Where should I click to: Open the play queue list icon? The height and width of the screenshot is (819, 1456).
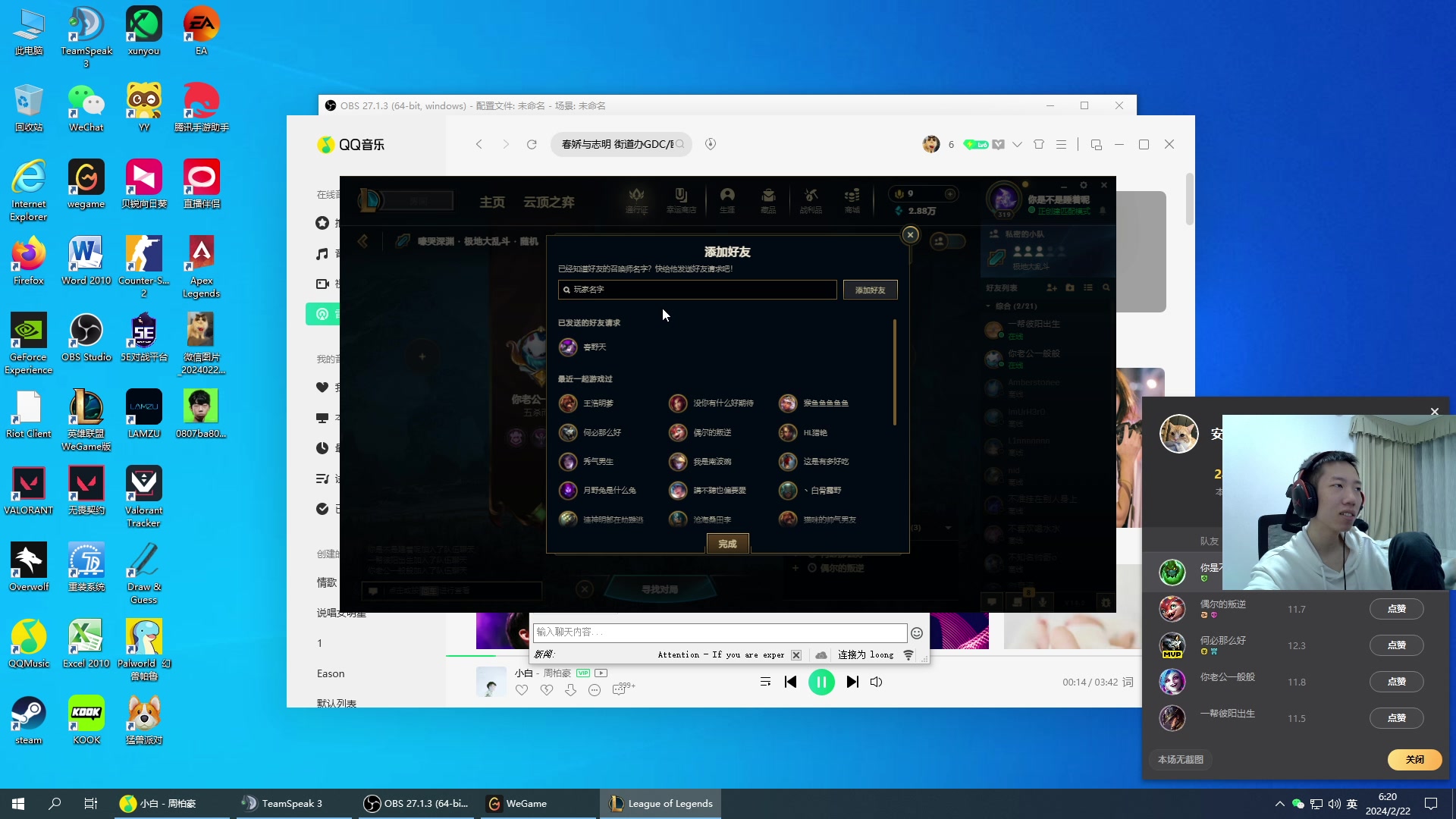click(765, 682)
